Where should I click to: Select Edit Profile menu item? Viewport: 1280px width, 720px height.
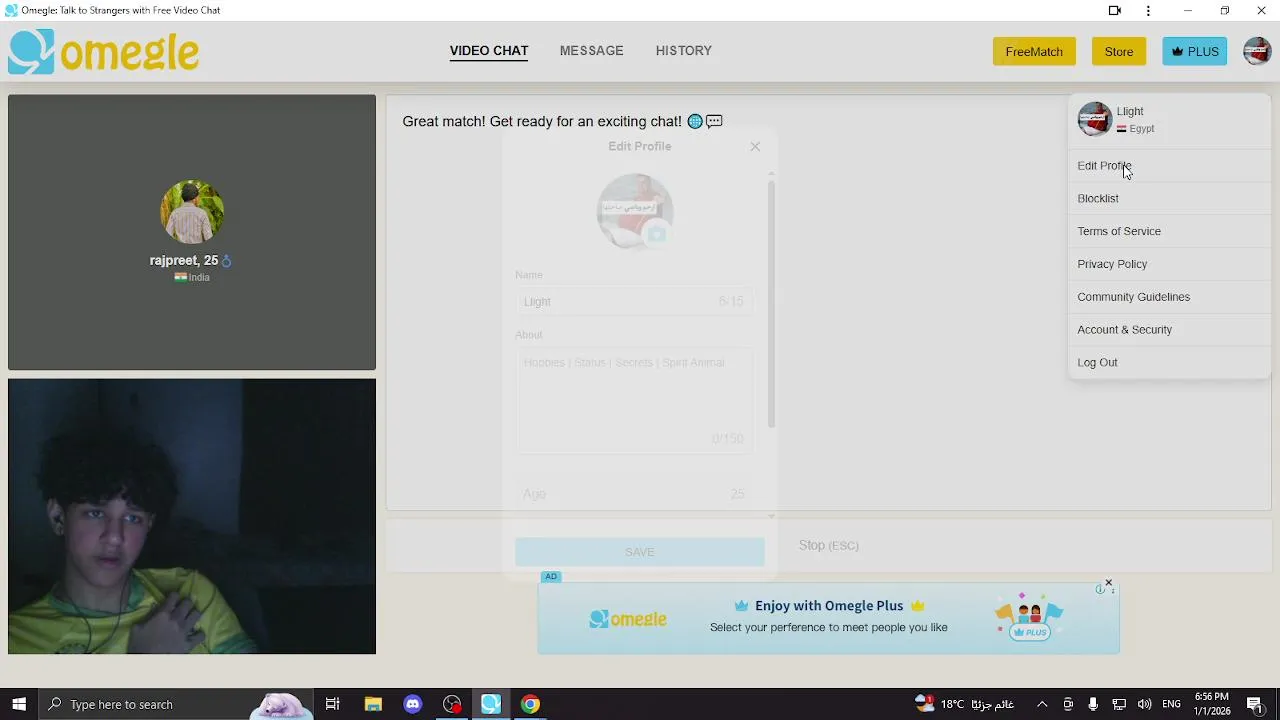(1169, 166)
